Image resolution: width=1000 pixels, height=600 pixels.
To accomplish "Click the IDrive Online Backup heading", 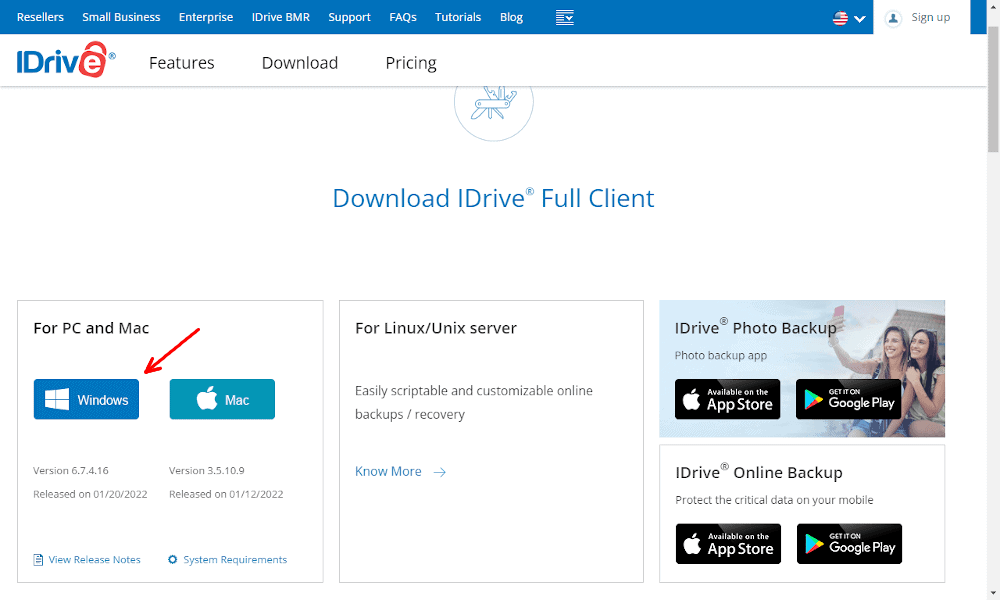I will click(x=759, y=472).
